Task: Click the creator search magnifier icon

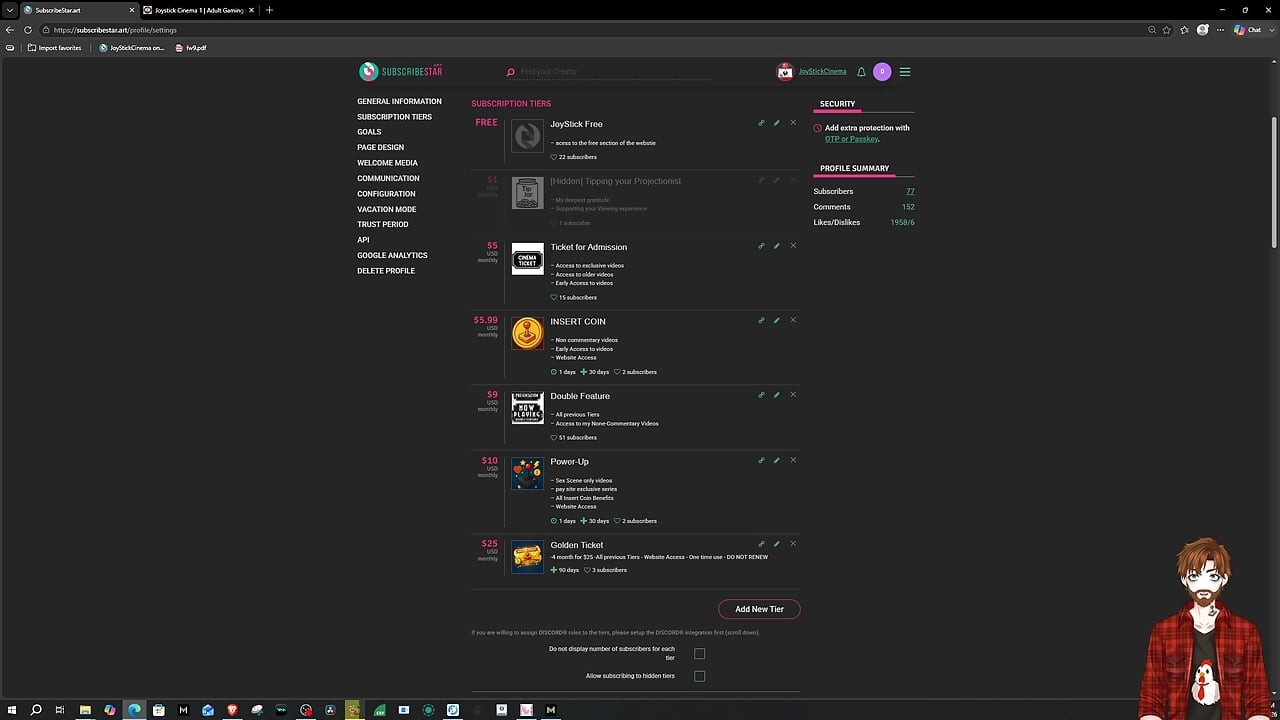Action: [x=510, y=72]
